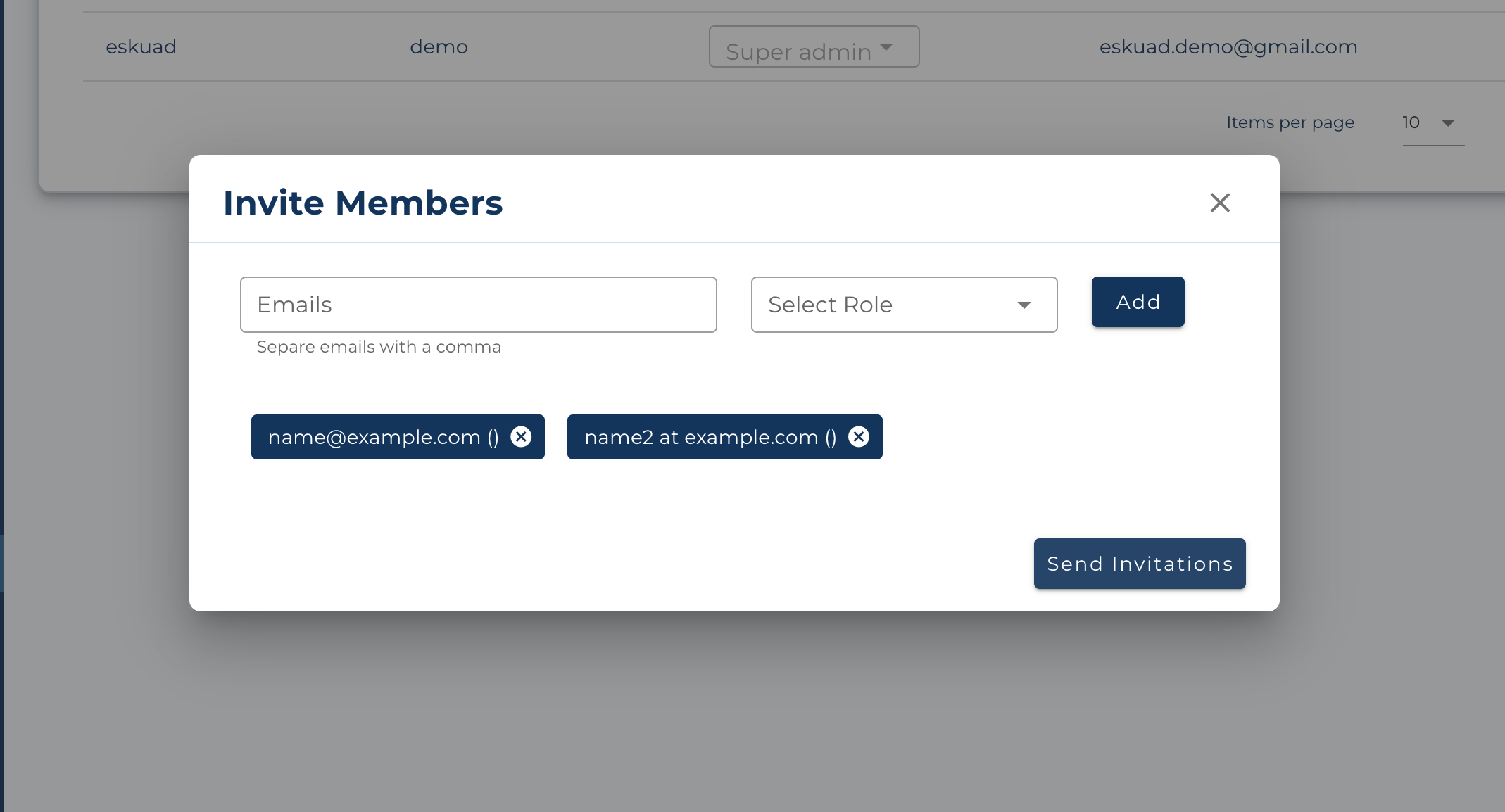Click the eskuad first name cell
Screen dimensions: 1505x812
click(x=141, y=46)
